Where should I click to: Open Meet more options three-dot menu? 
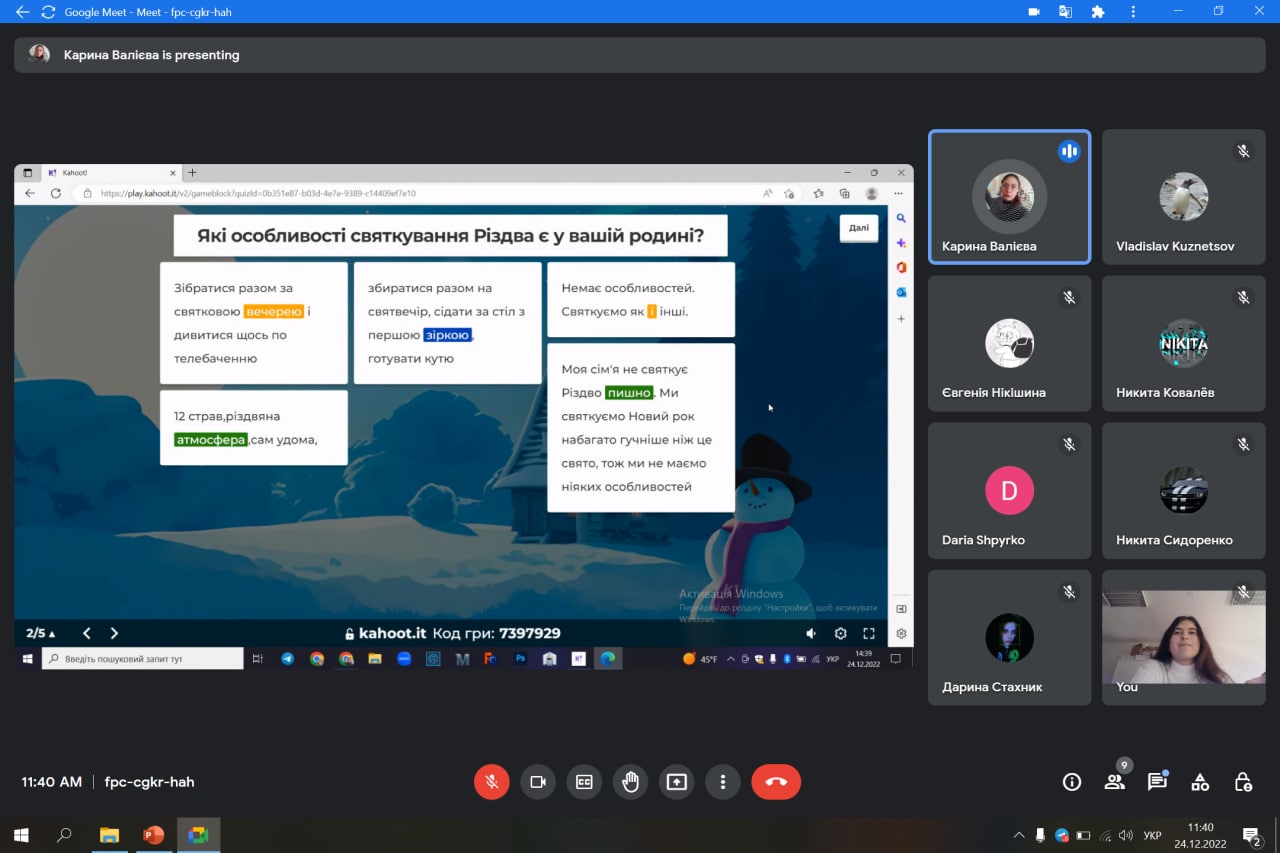click(723, 782)
